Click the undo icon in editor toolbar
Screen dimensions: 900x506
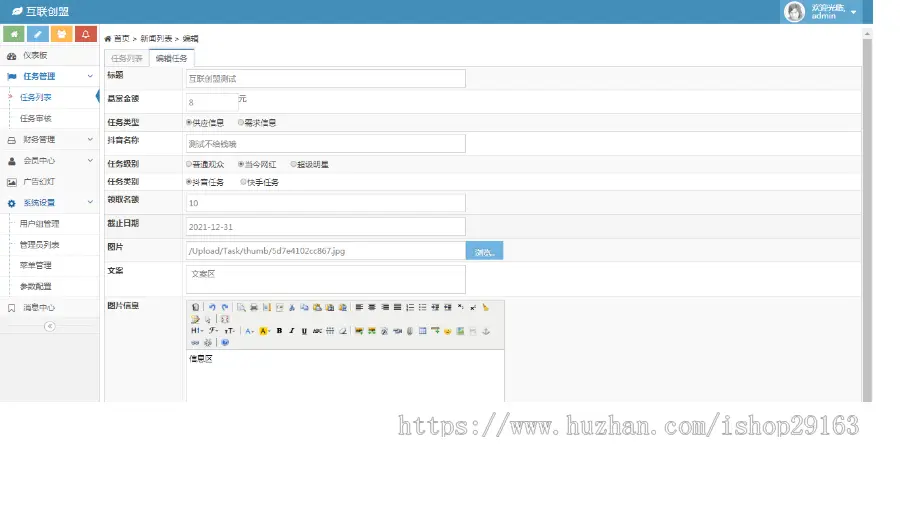point(212,308)
